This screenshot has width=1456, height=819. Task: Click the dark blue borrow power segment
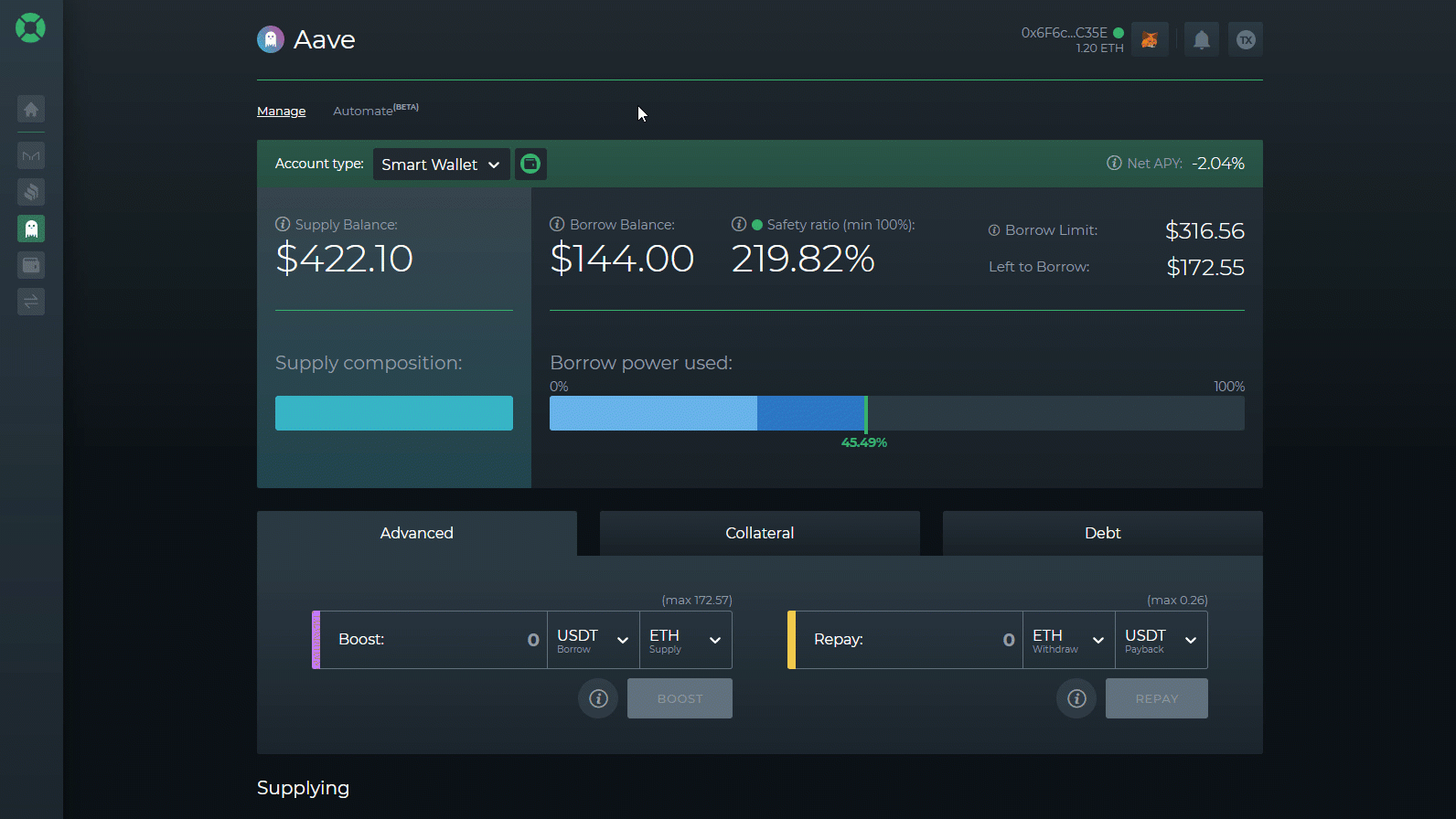pos(811,413)
